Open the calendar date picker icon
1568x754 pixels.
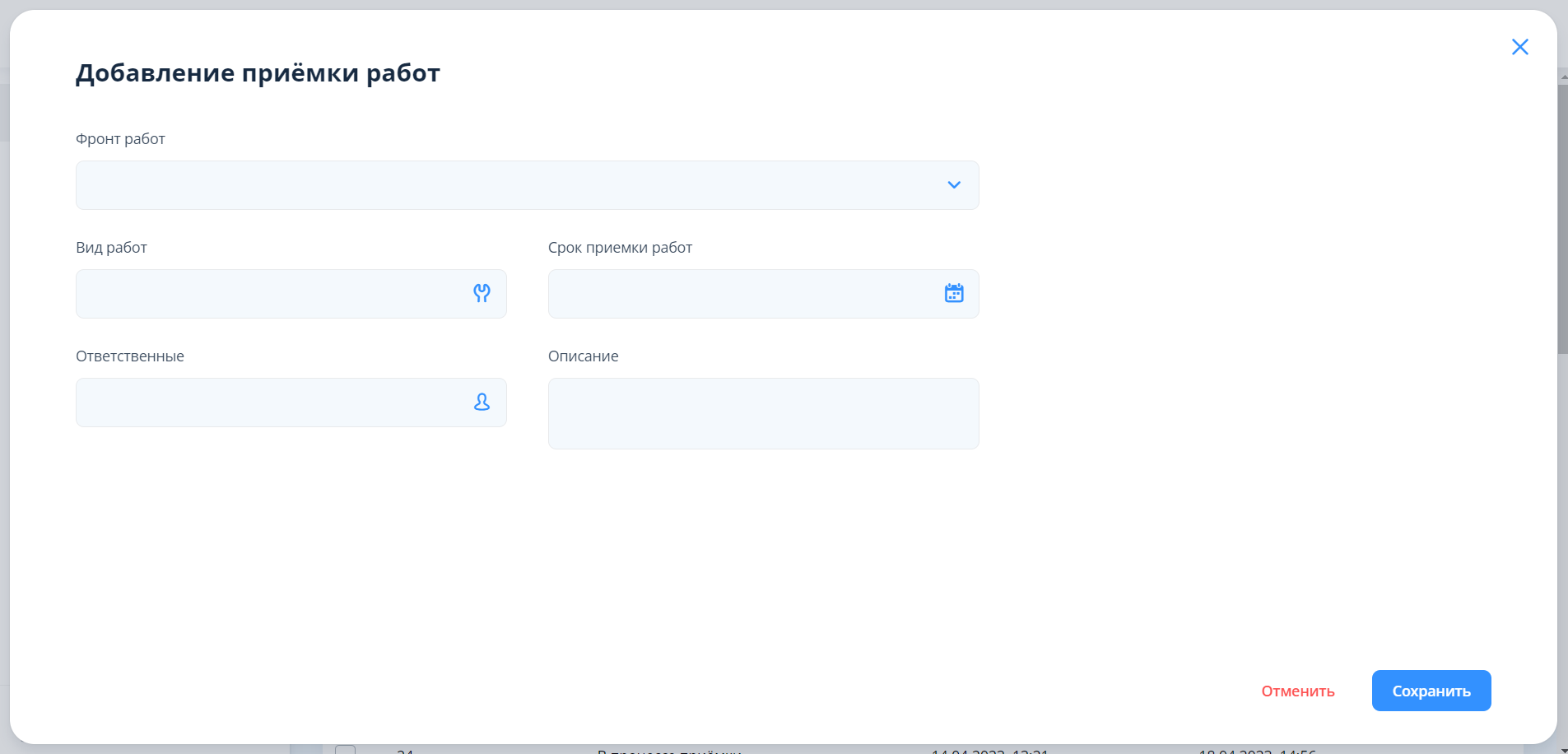(x=954, y=293)
